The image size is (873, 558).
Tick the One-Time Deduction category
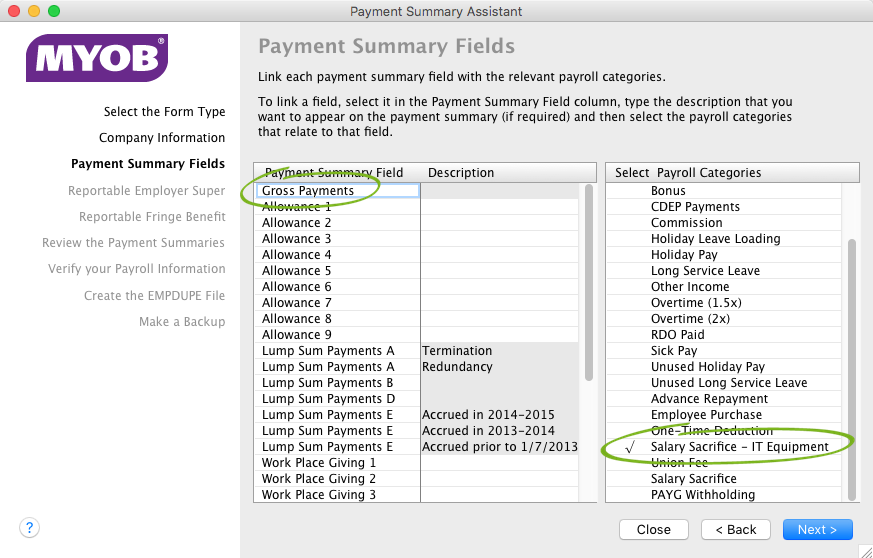(x=724, y=430)
